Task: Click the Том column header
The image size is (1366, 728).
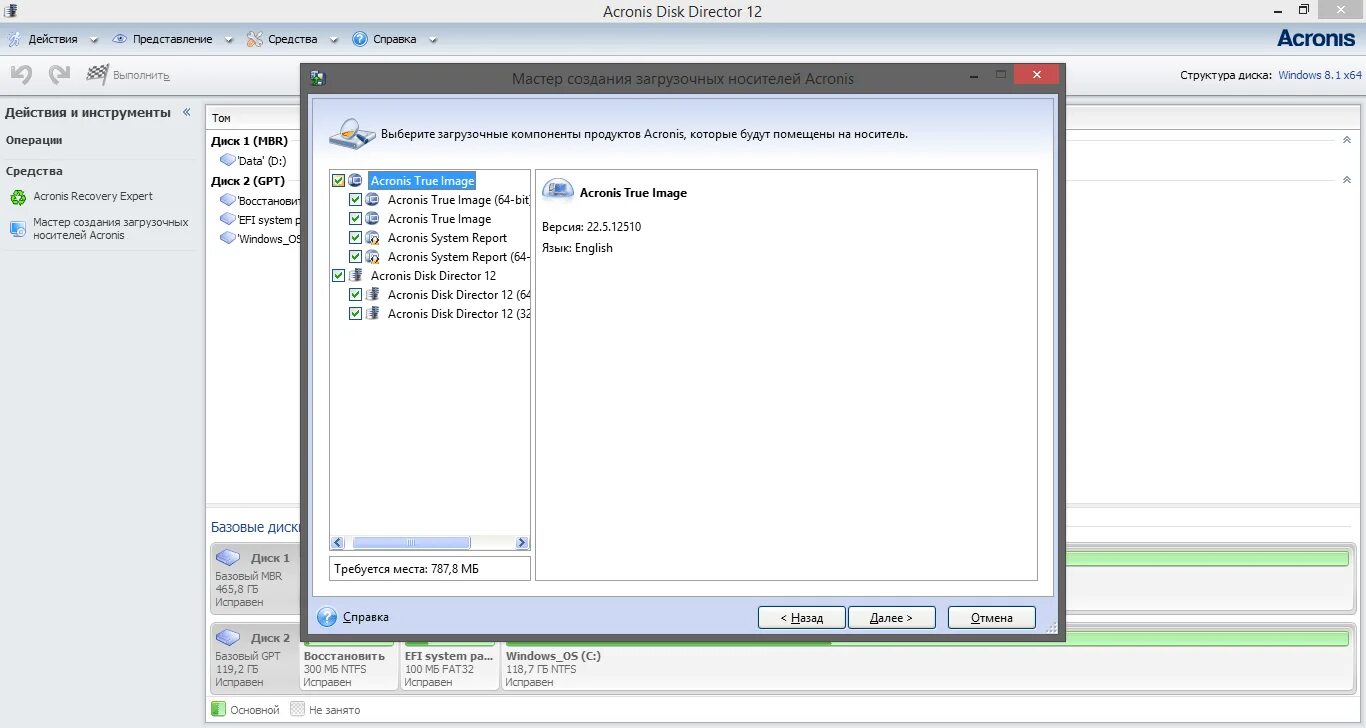Action: tap(222, 118)
